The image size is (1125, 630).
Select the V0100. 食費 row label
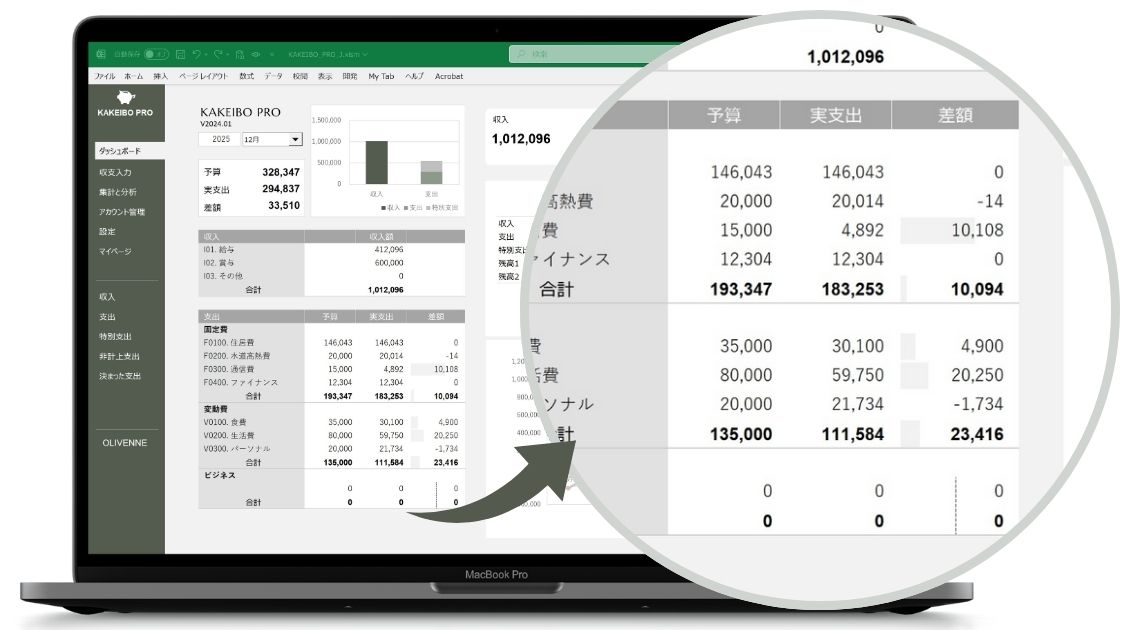[x=225, y=423]
